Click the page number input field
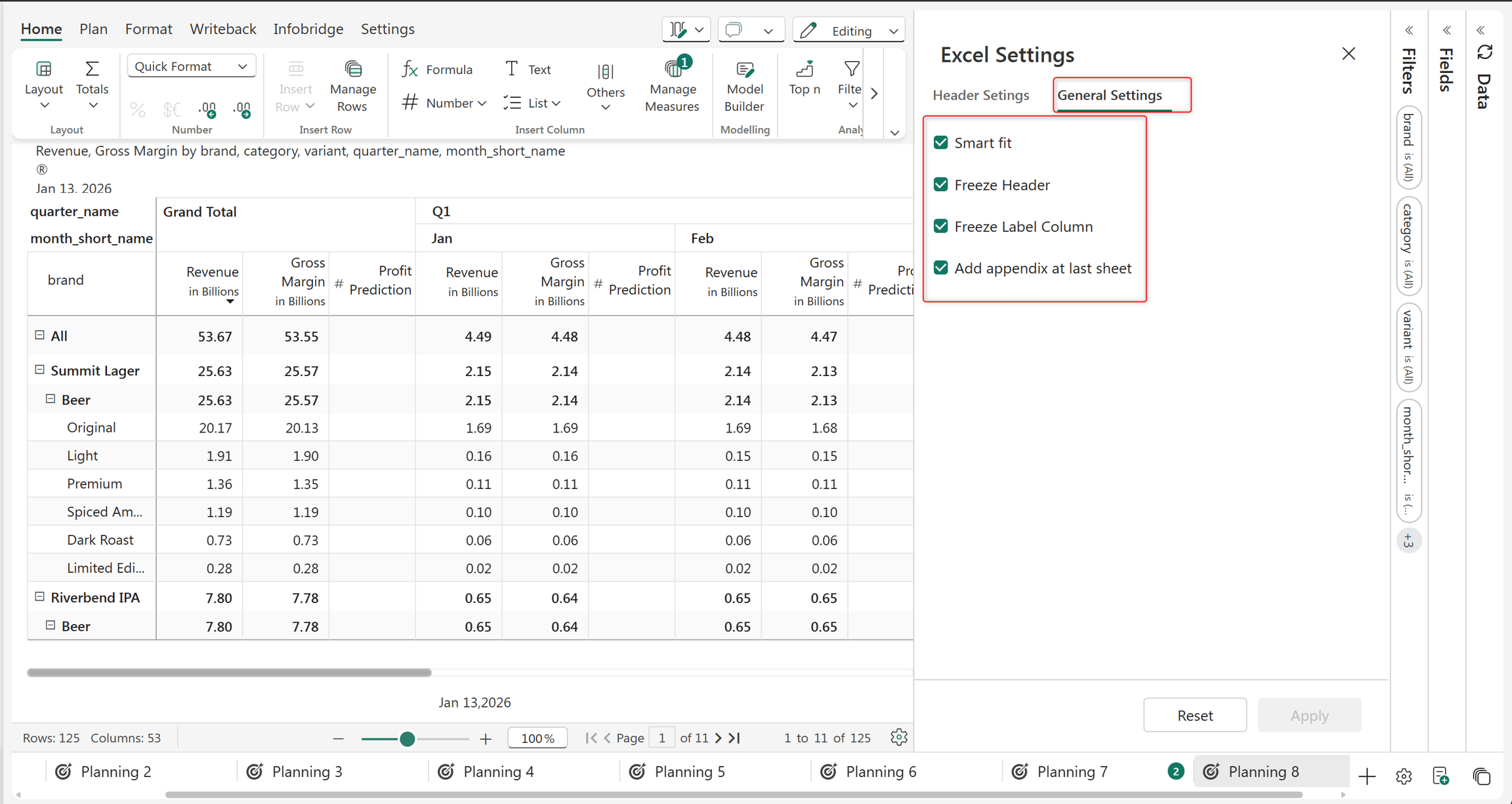The height and width of the screenshot is (804, 1512). pos(661,738)
